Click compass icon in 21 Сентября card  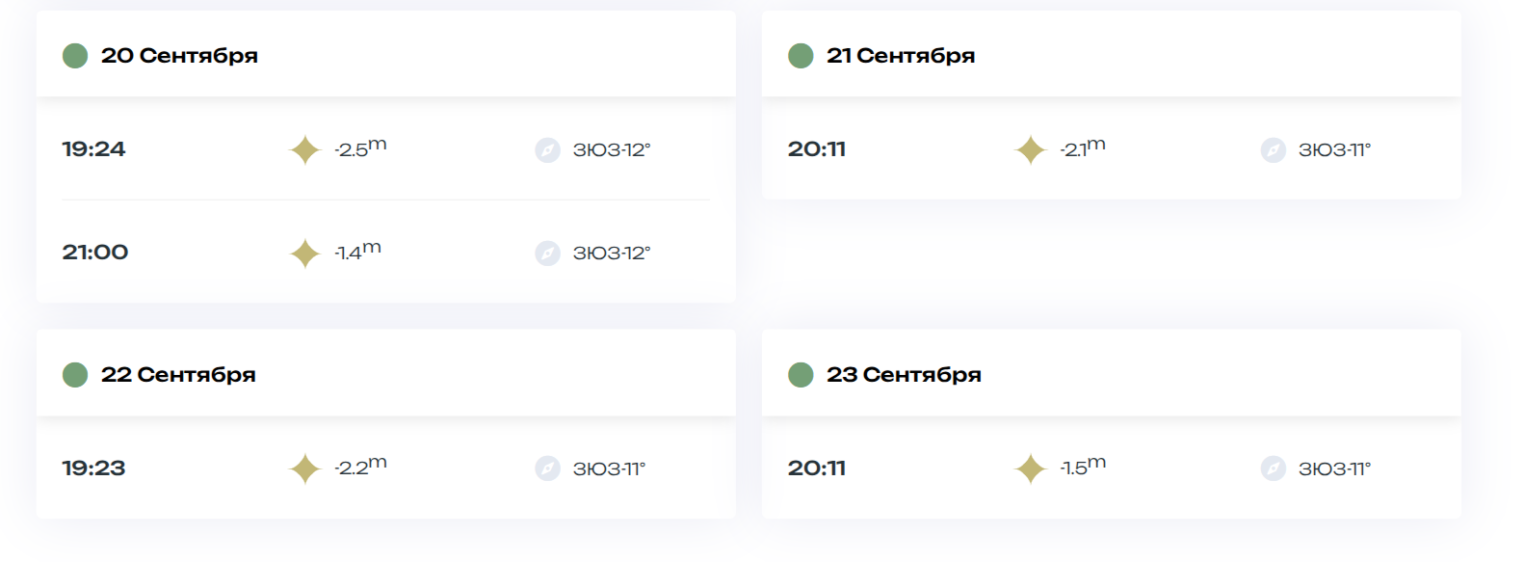click(1272, 150)
